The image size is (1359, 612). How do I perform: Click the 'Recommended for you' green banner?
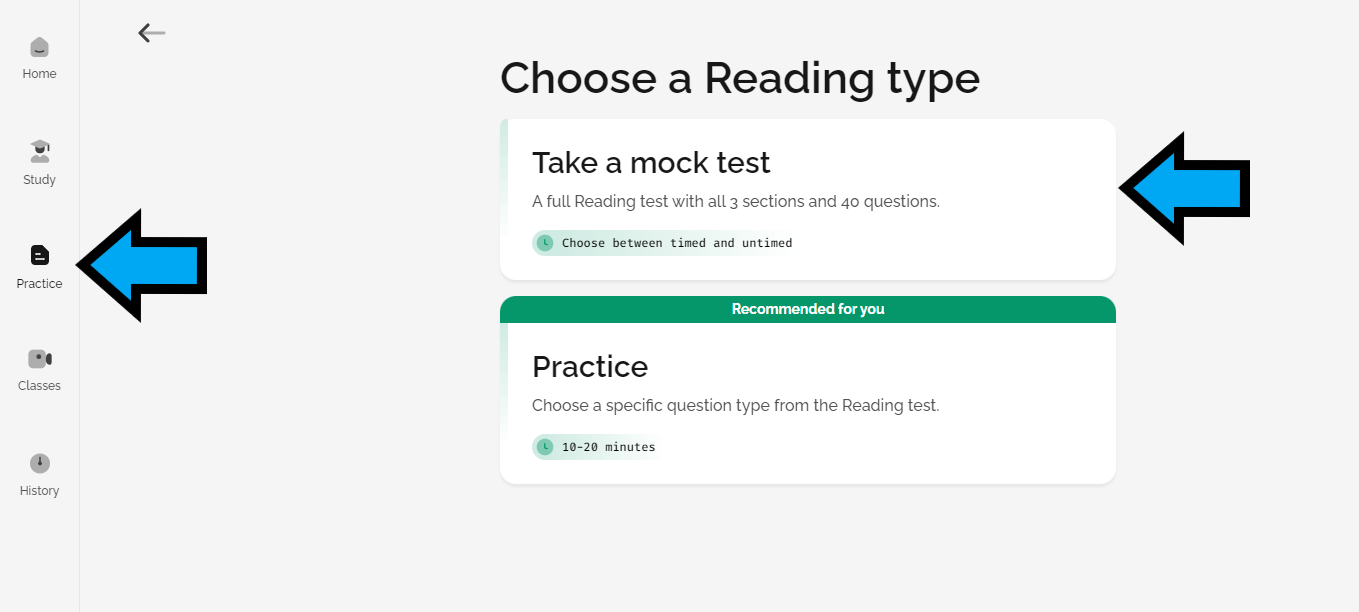tap(807, 309)
